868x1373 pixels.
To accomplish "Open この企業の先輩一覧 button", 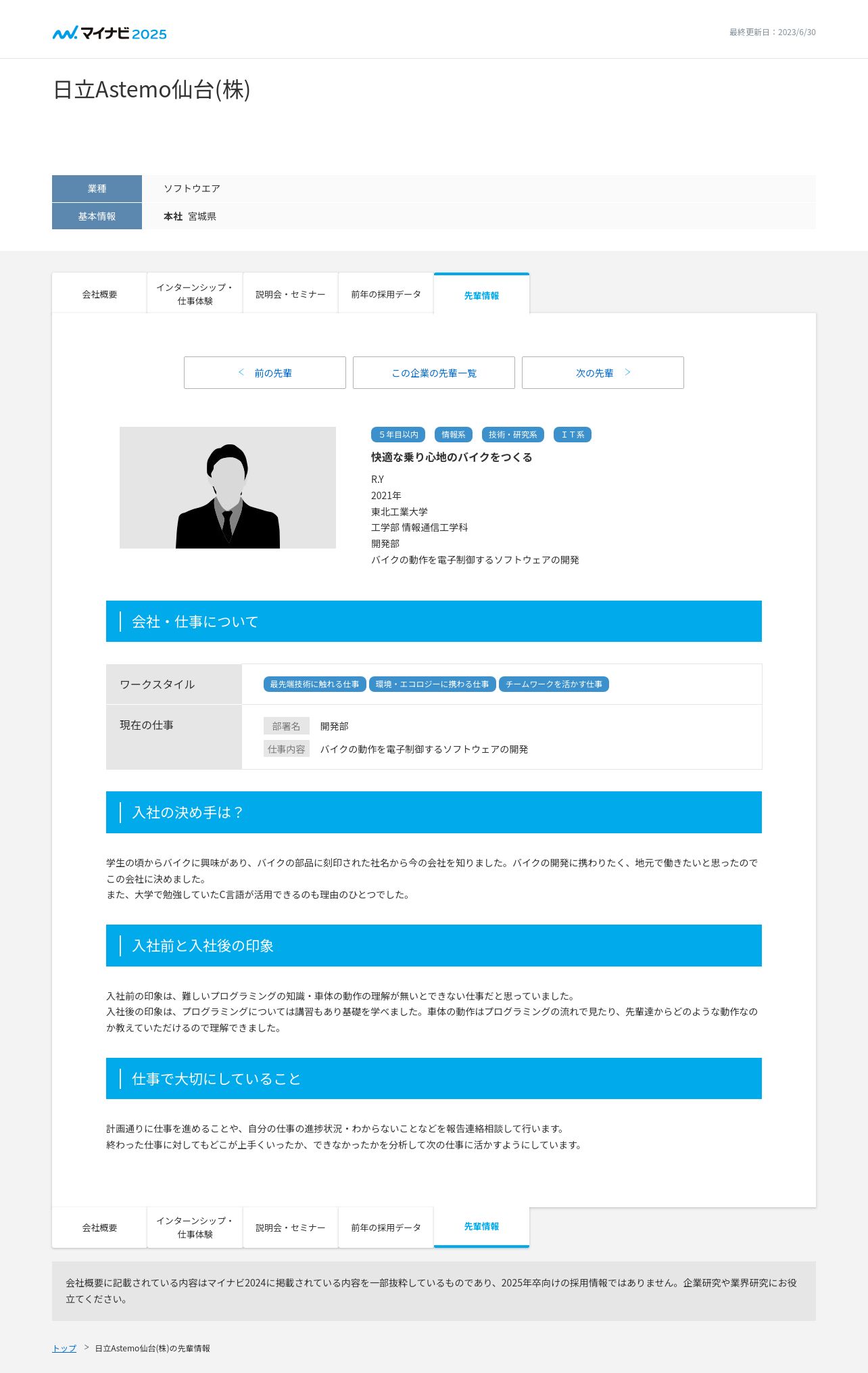I will [434, 373].
